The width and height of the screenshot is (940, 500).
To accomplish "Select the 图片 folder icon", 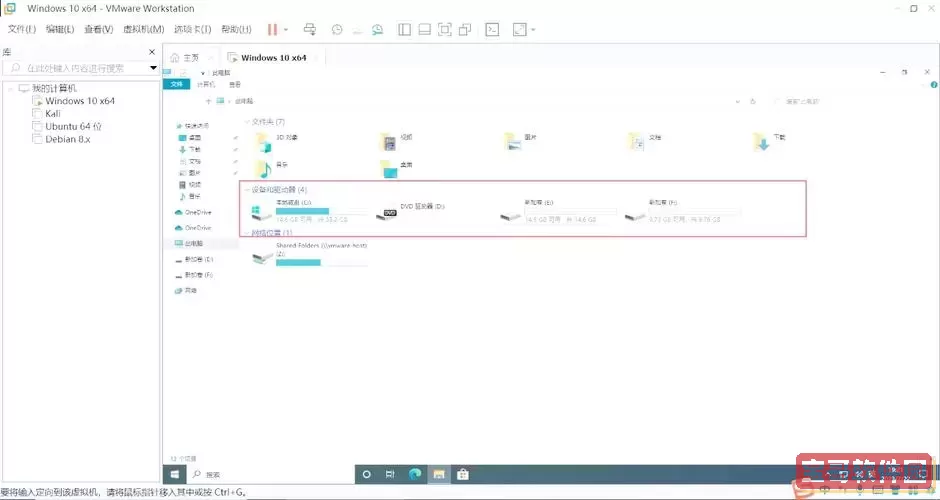I will (513, 142).
